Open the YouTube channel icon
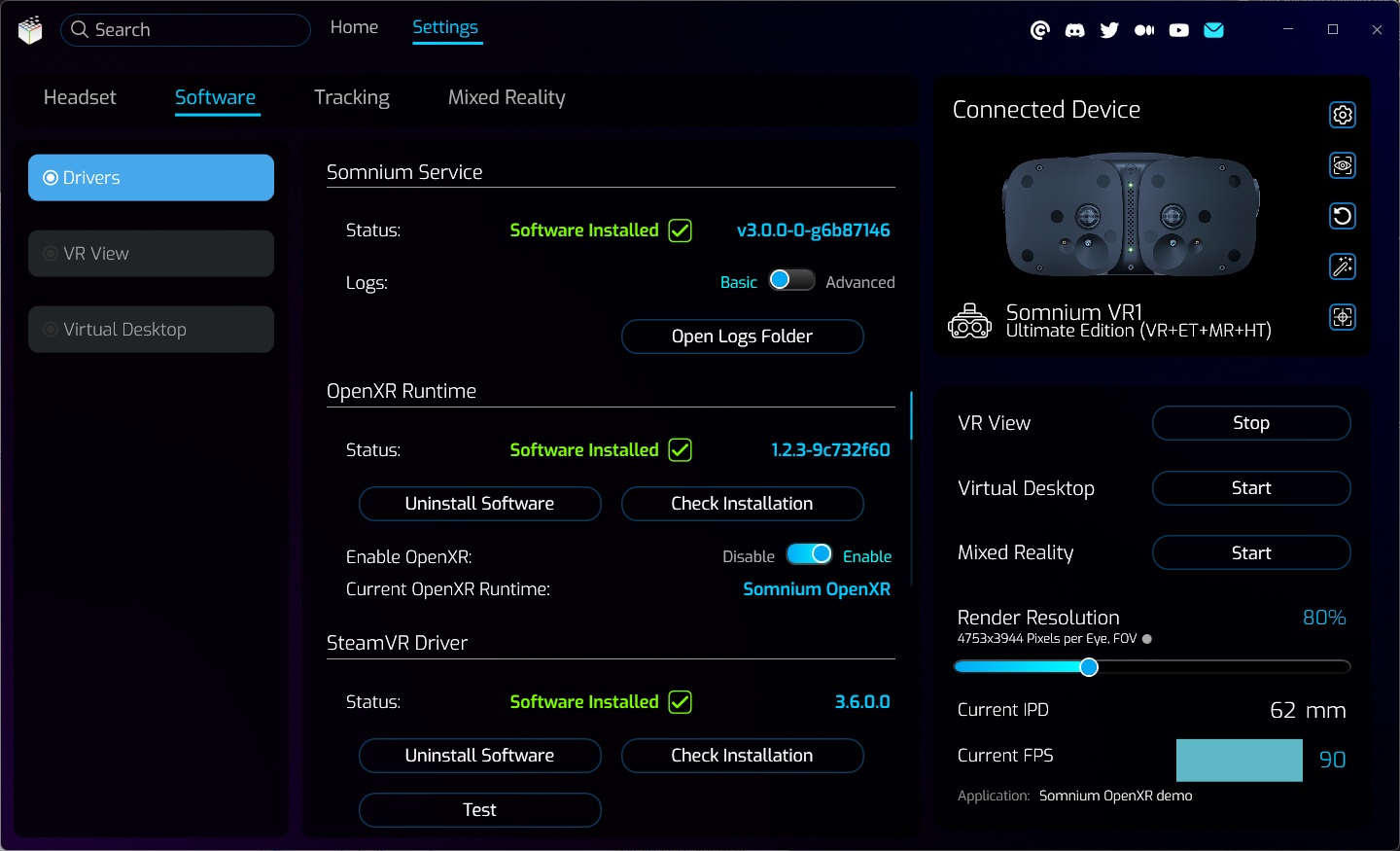This screenshot has height=851, width=1400. tap(1178, 30)
